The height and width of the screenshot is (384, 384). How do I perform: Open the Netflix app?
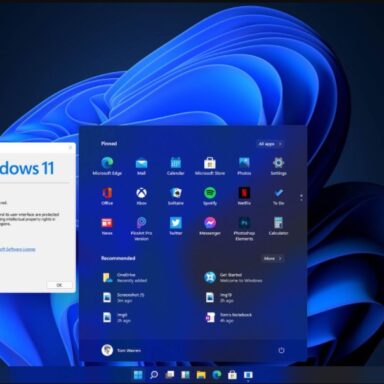click(244, 196)
